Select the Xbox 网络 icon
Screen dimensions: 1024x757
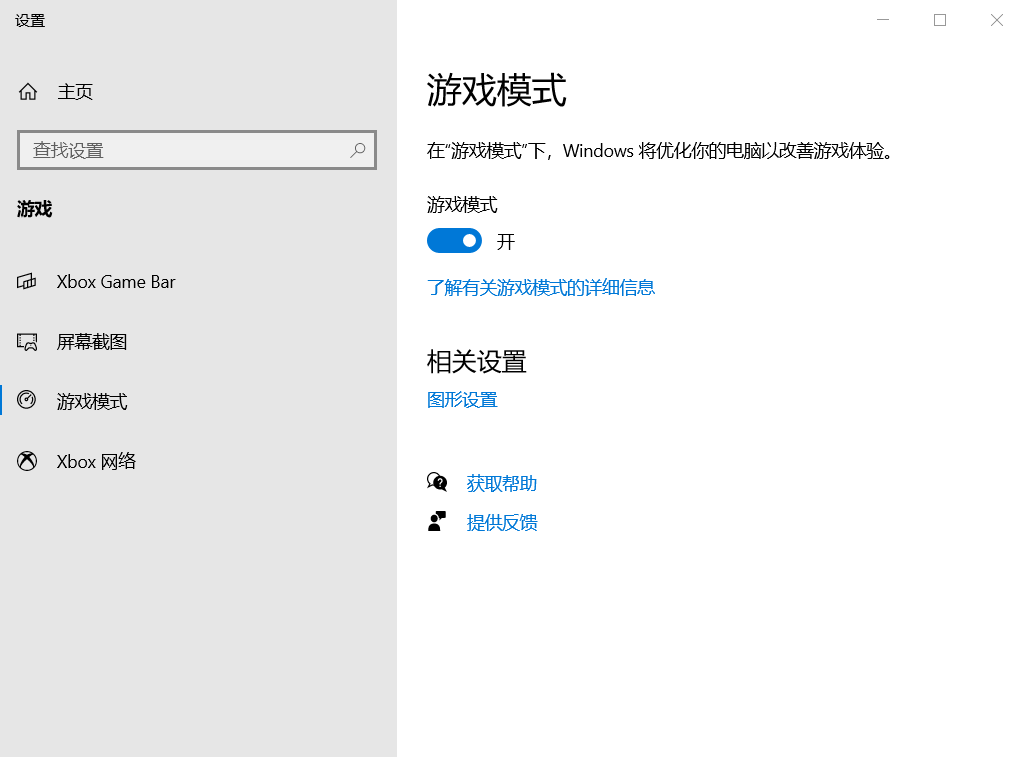point(27,461)
